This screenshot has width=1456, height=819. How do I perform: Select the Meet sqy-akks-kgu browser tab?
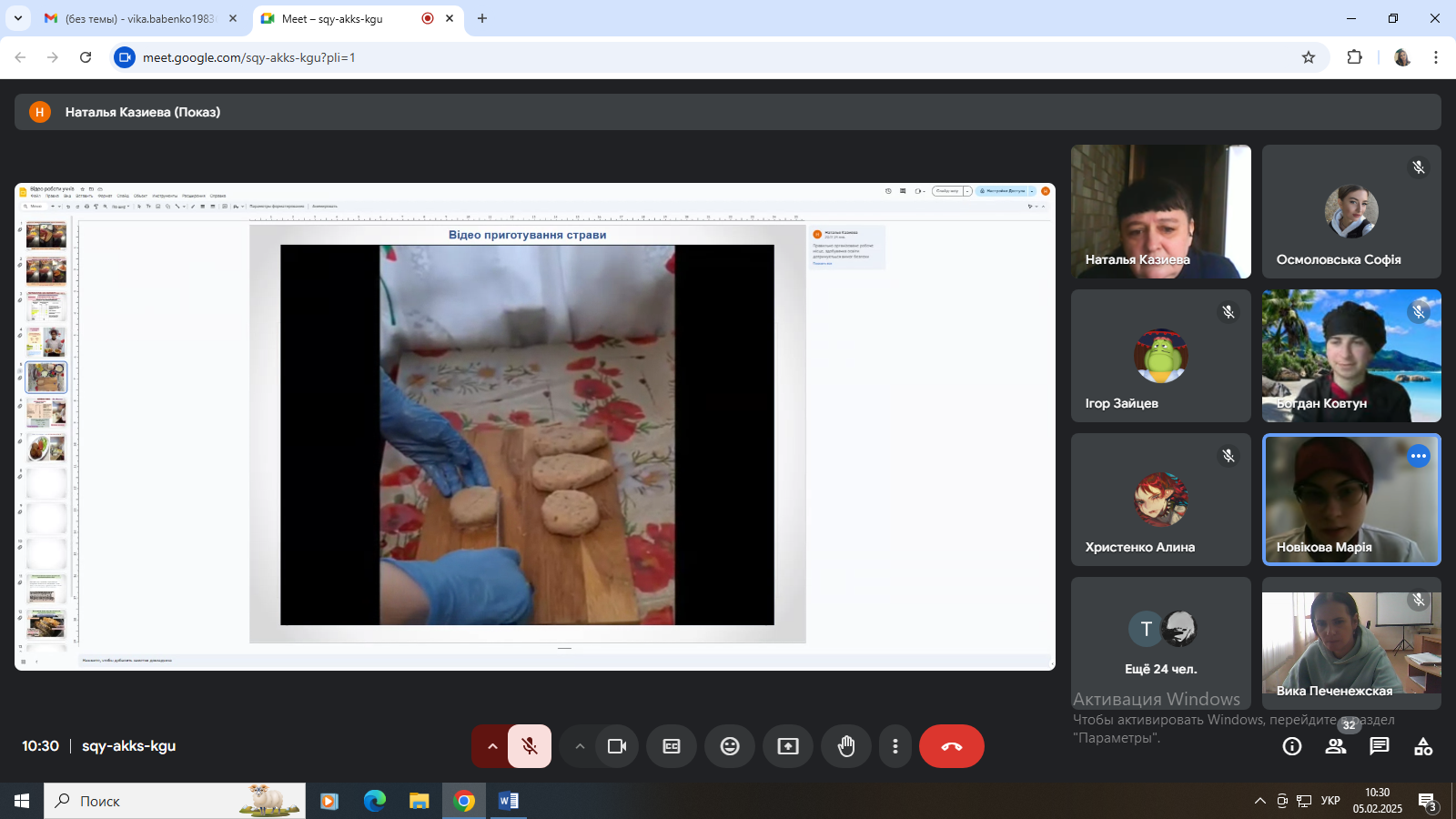(346, 18)
